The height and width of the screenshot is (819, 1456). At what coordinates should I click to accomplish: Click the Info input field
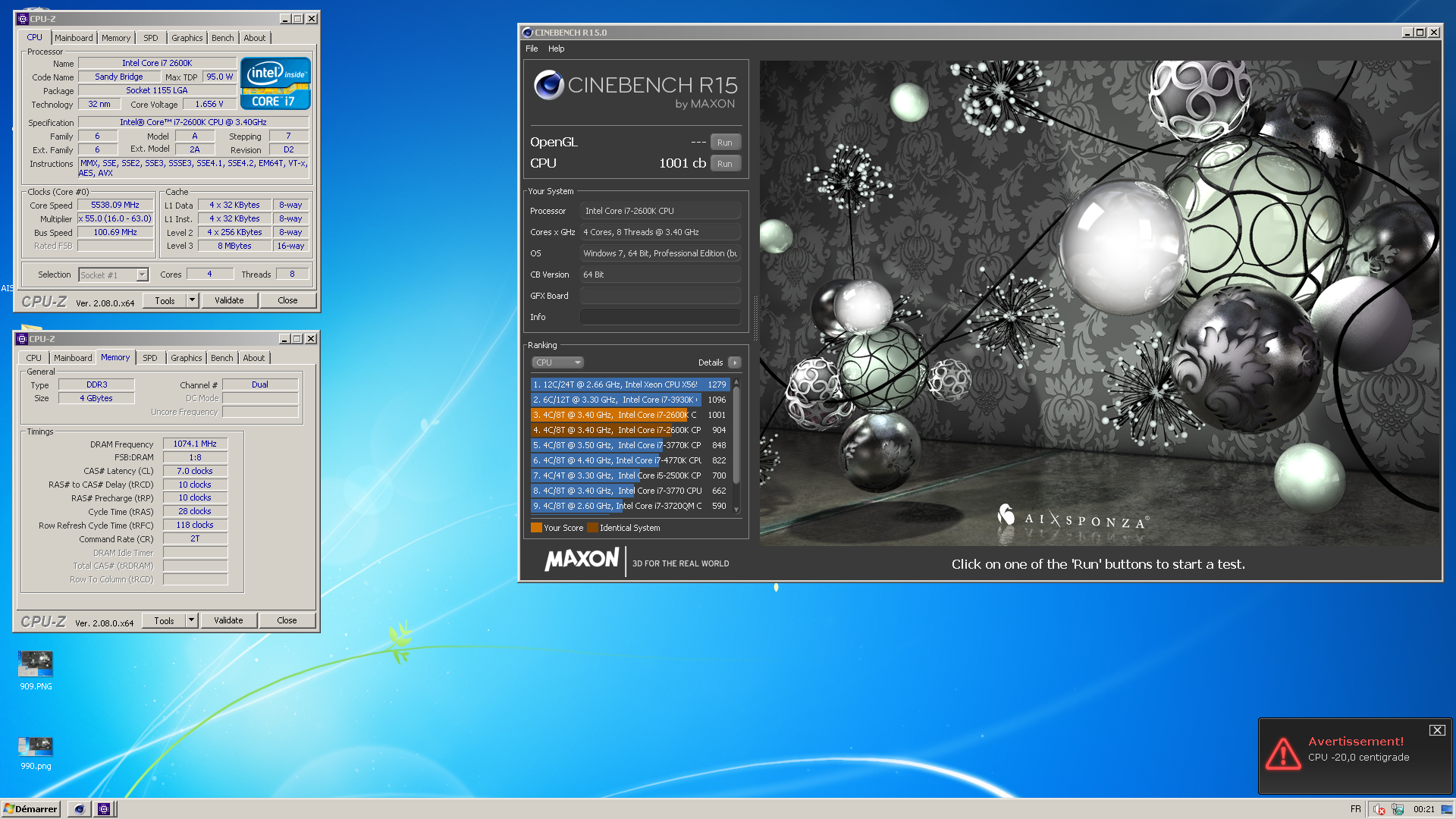[x=661, y=317]
